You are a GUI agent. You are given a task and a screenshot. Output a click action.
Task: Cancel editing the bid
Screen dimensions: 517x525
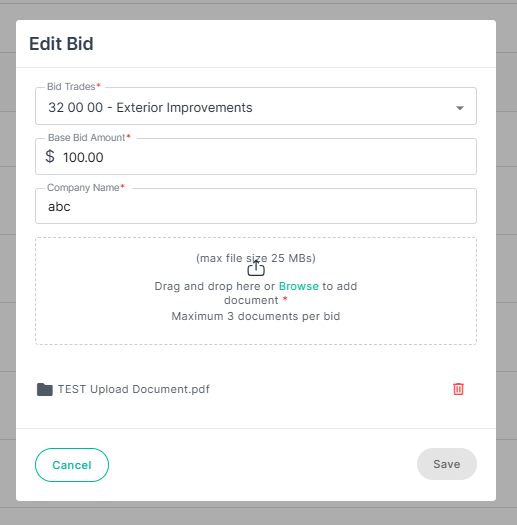click(x=72, y=465)
